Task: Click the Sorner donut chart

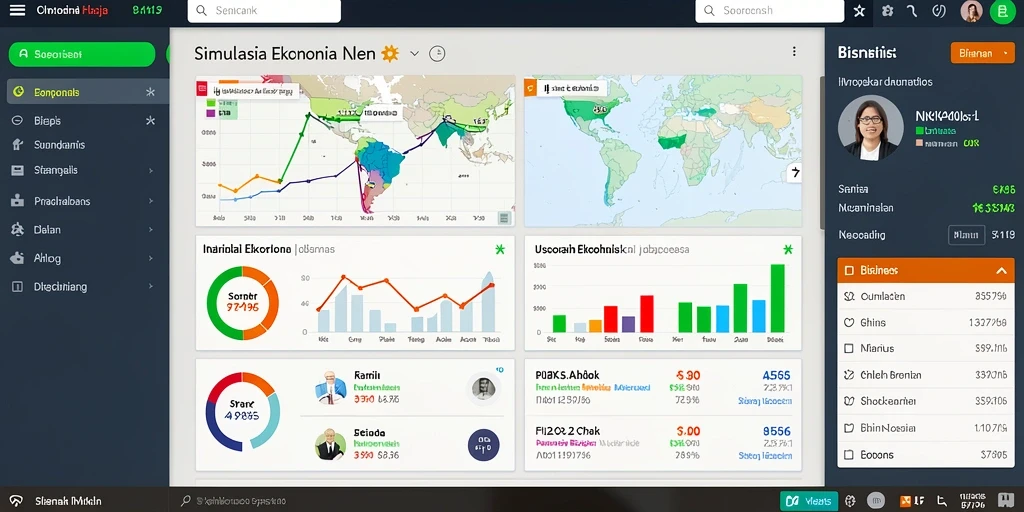Action: [x=243, y=302]
